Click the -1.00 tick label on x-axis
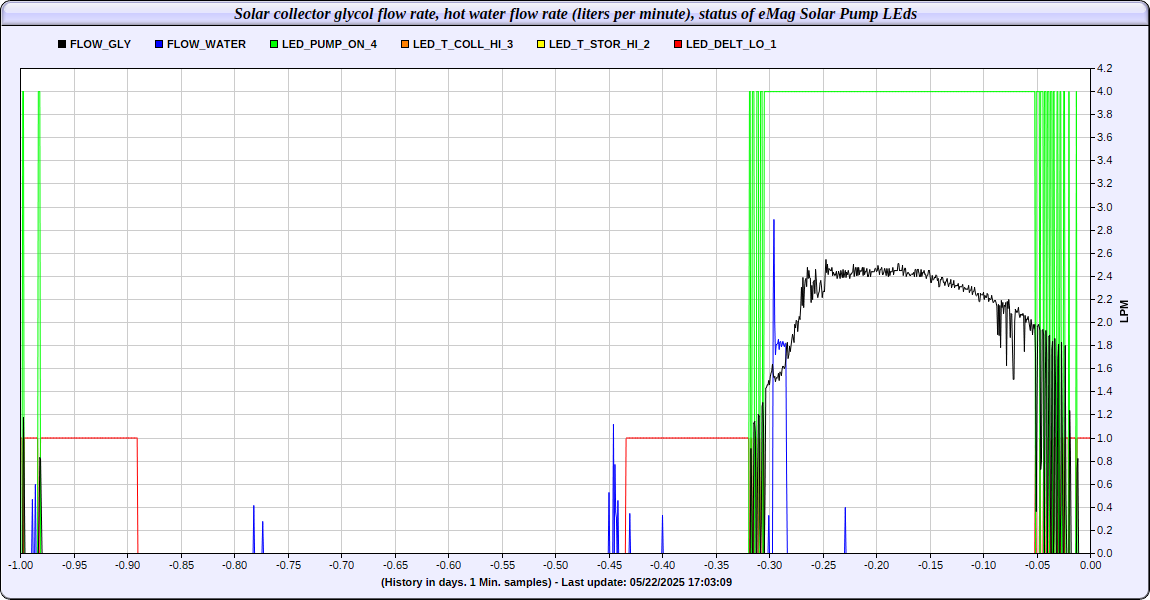Image resolution: width=1150 pixels, height=600 pixels. click(x=21, y=565)
